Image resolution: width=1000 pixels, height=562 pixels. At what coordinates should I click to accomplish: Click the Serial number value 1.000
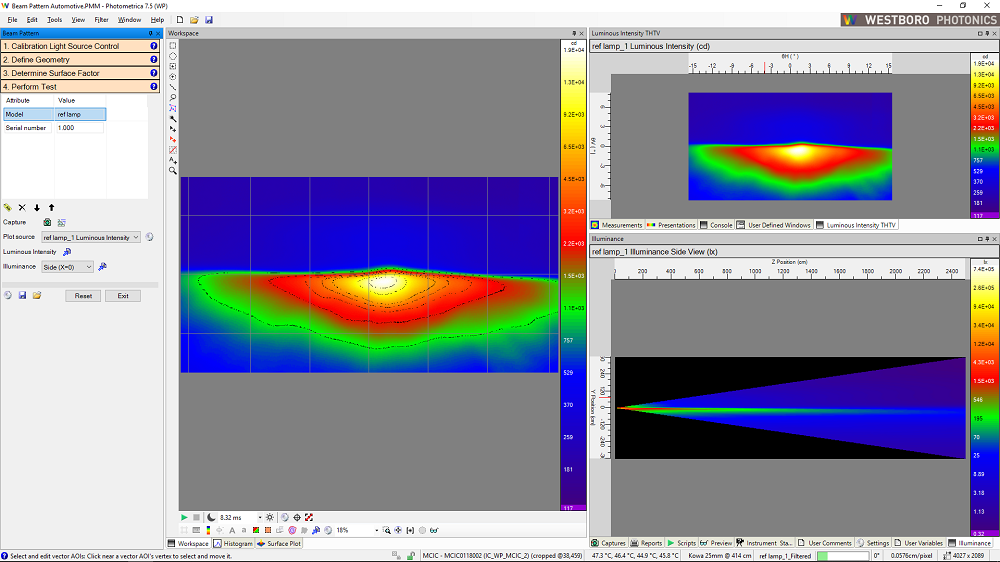tap(80, 128)
